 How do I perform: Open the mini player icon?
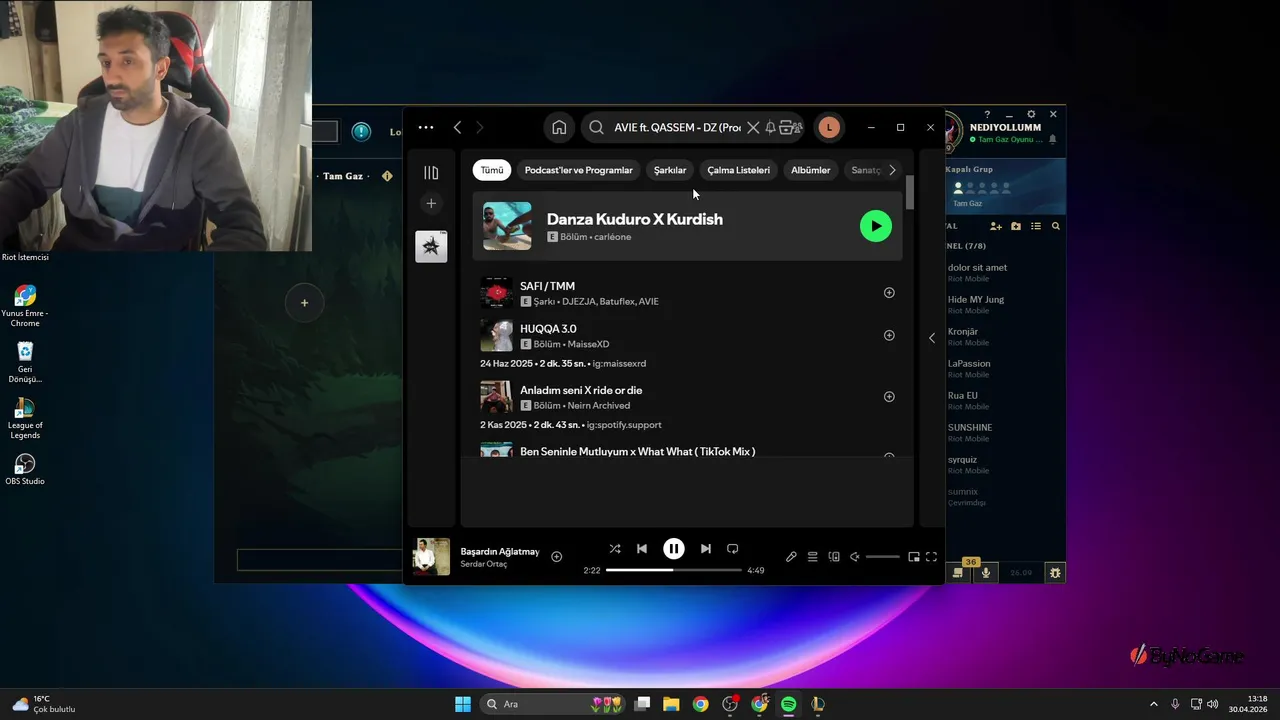914,557
